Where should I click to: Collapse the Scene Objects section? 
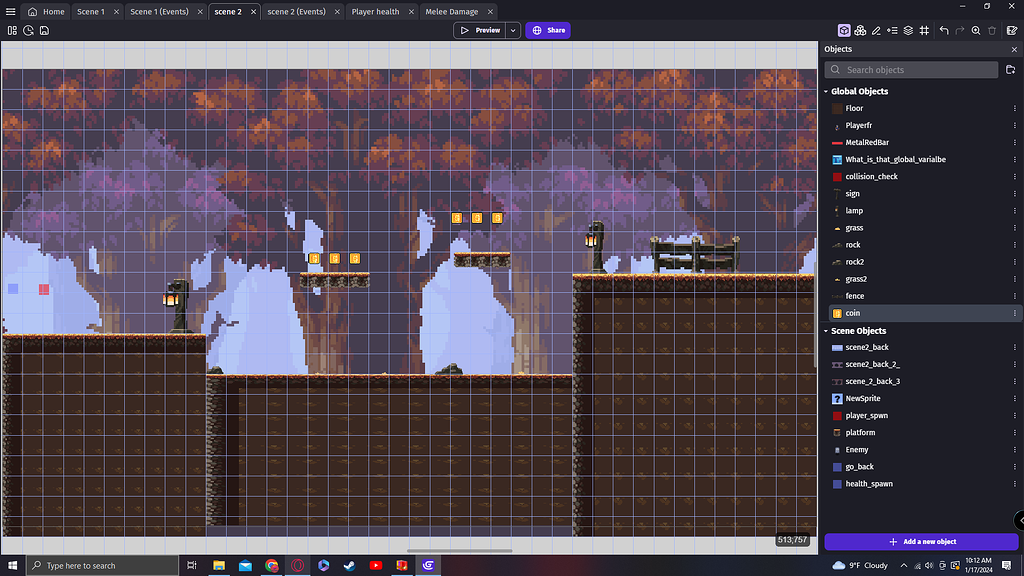825,330
